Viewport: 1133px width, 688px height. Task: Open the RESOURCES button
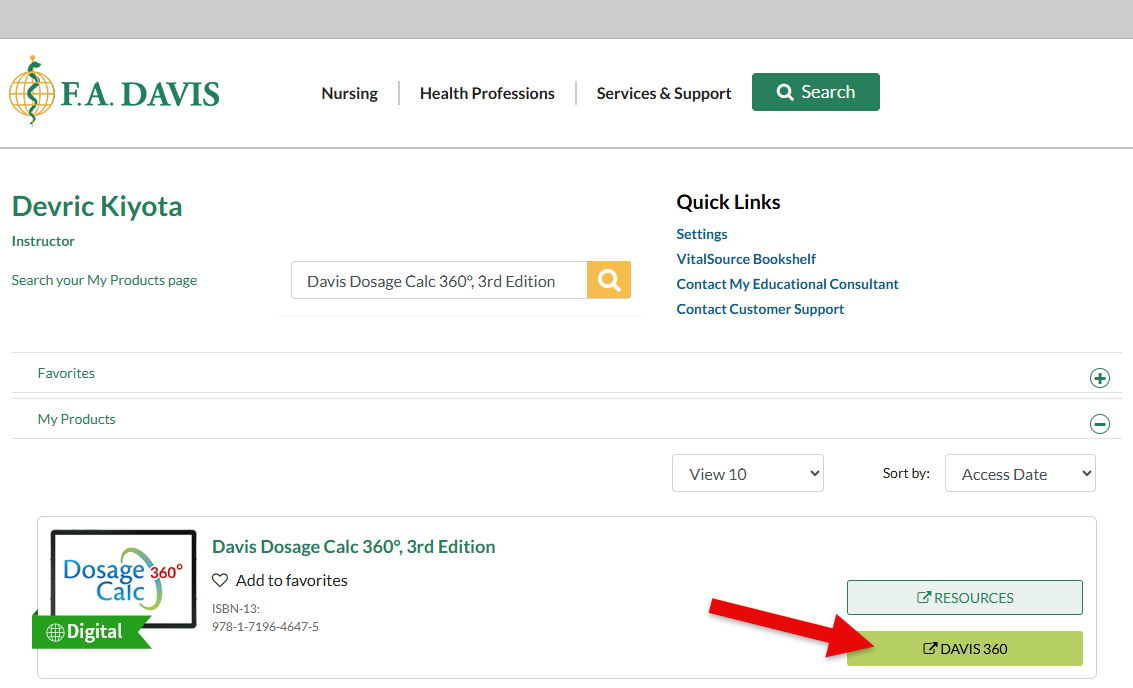click(x=964, y=598)
